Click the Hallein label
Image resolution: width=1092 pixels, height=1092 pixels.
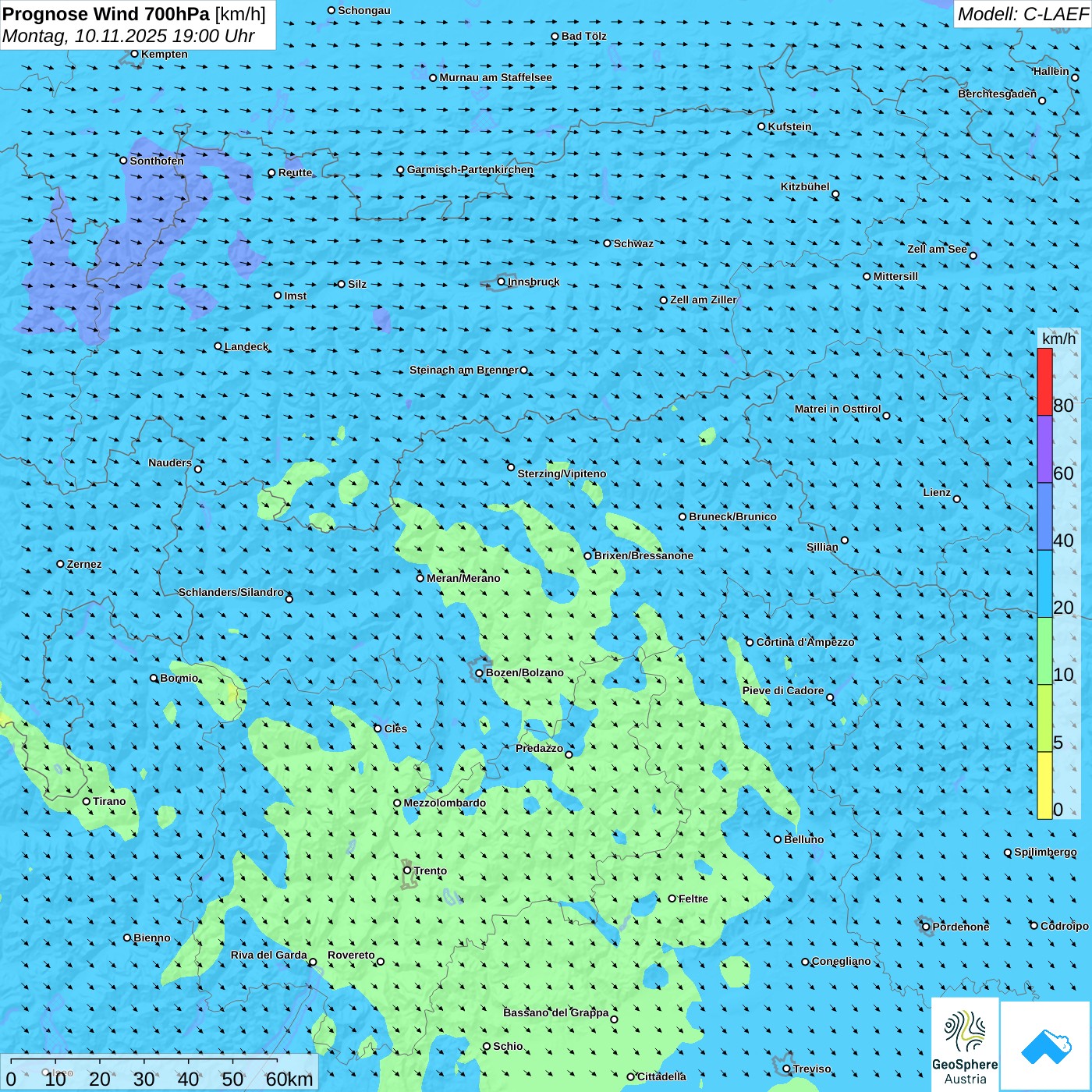[1051, 71]
